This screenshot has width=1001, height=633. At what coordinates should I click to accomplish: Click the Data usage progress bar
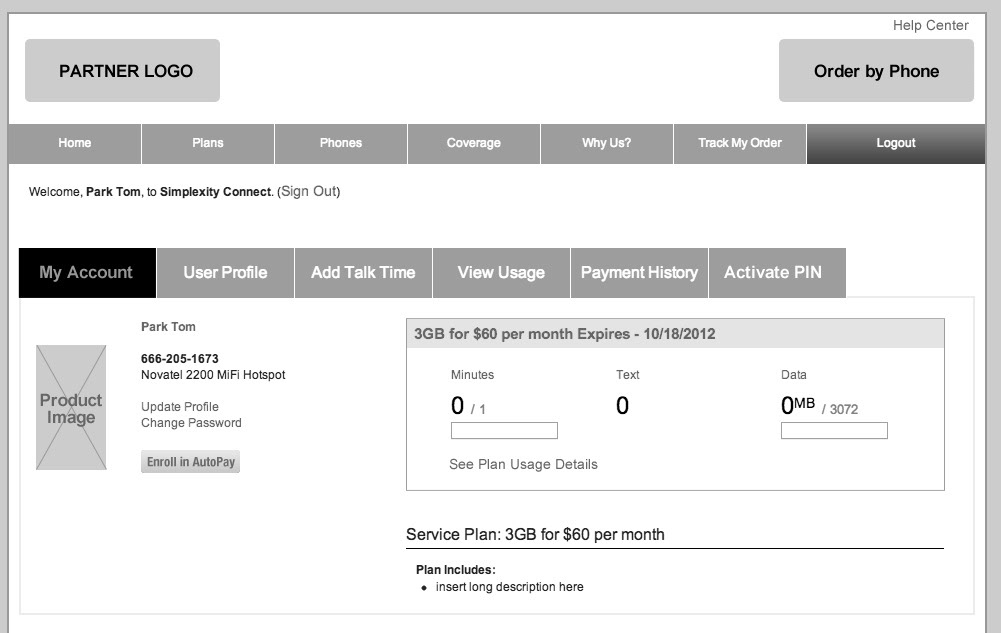pos(834,431)
